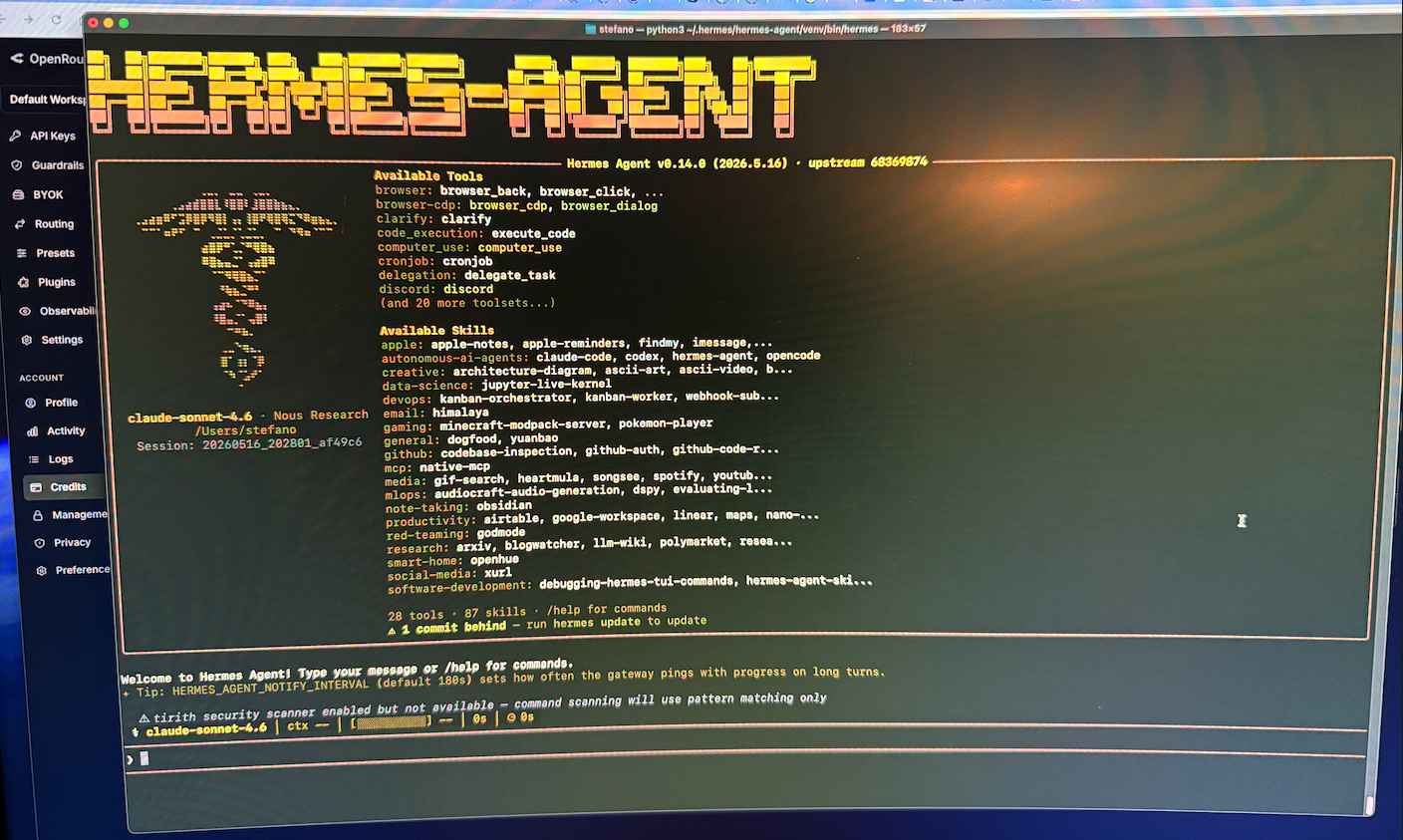Open Plugins in the OpenRouter sidebar
The height and width of the screenshot is (840, 1403).
46,282
